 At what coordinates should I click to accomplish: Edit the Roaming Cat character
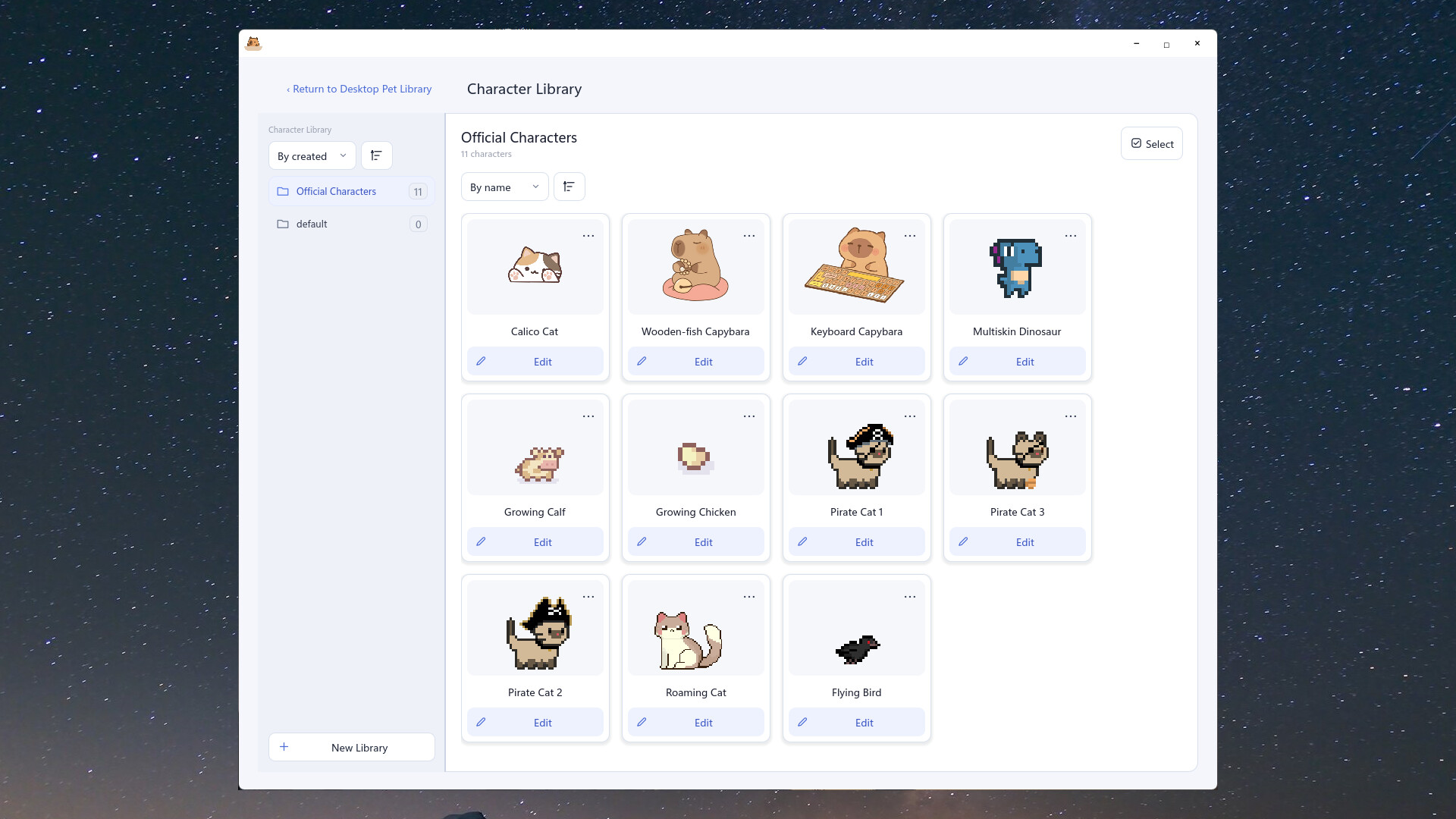tap(695, 723)
